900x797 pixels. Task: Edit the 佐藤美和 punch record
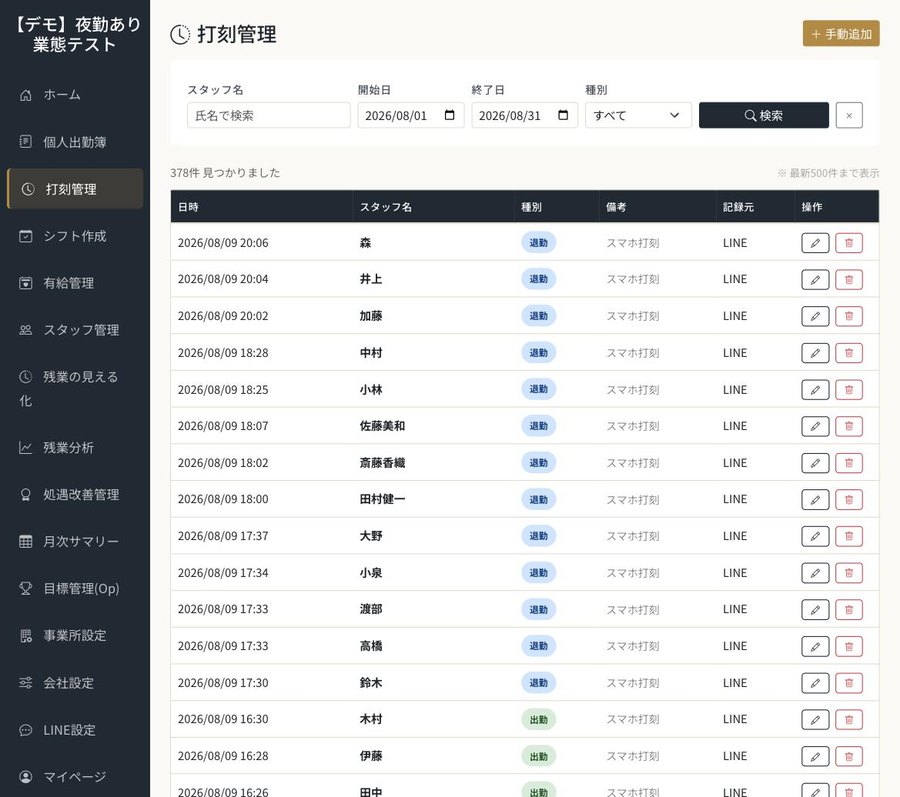point(814,426)
